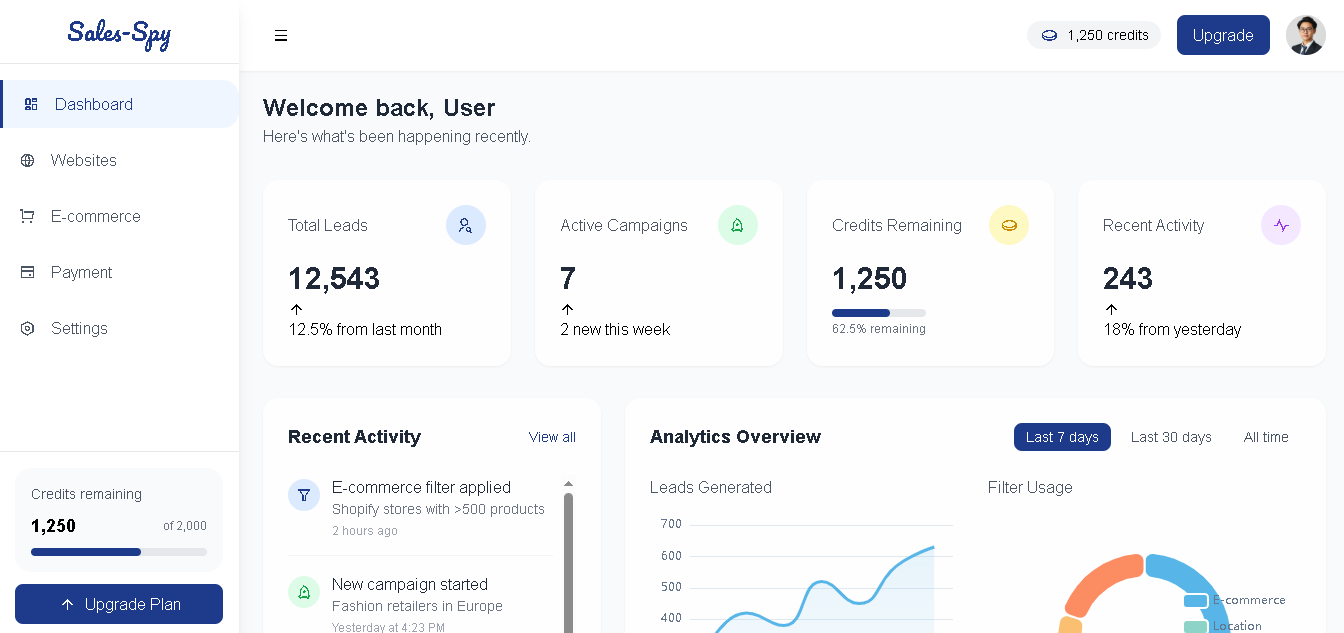Switch to the All time view

coord(1266,437)
